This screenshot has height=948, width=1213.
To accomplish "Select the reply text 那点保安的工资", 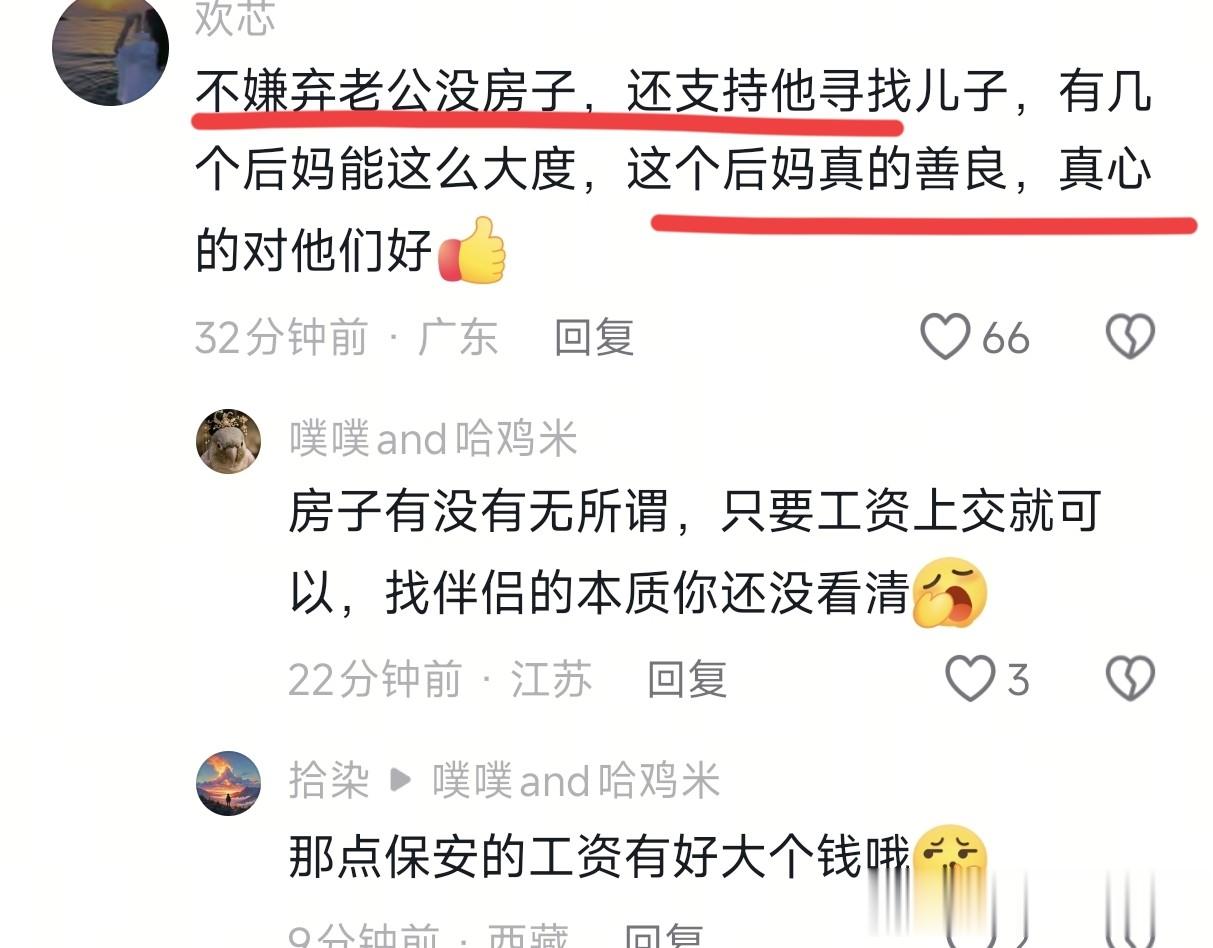I will click(600, 858).
